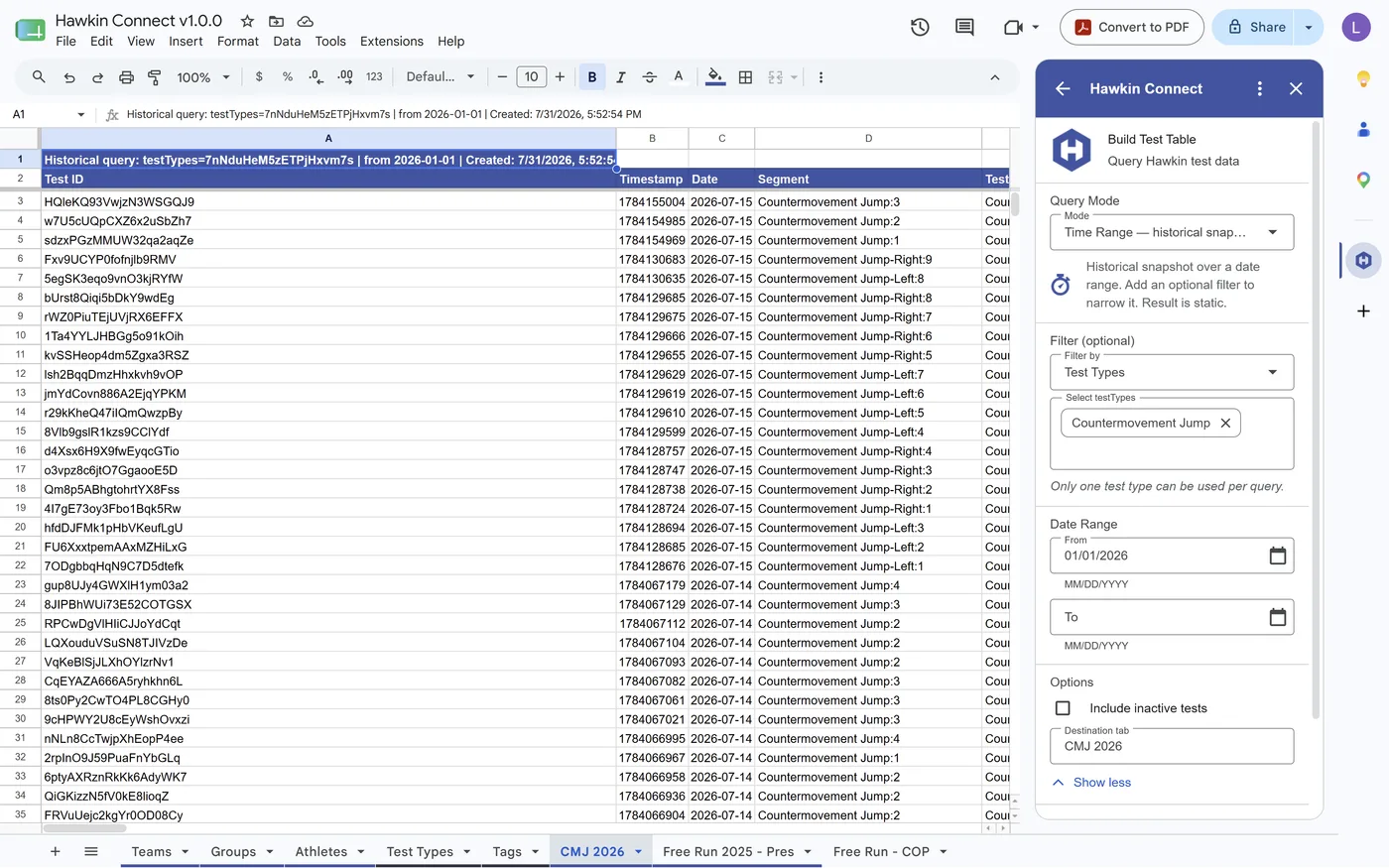1389x868 pixels.
Task: Click the Convert to PDF button
Action: [x=1132, y=27]
